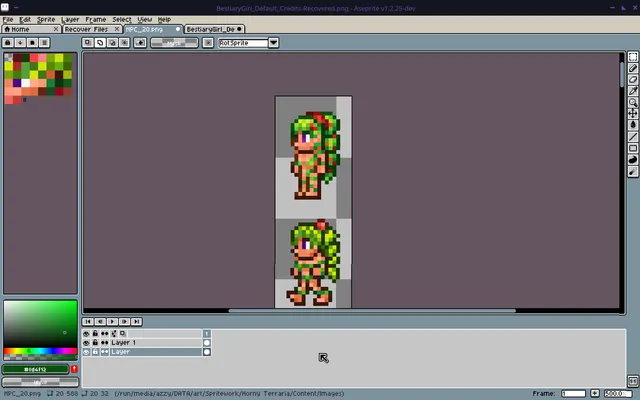Screen dimensions: 640x400
Task: Open the File menu
Action: click(8, 19)
